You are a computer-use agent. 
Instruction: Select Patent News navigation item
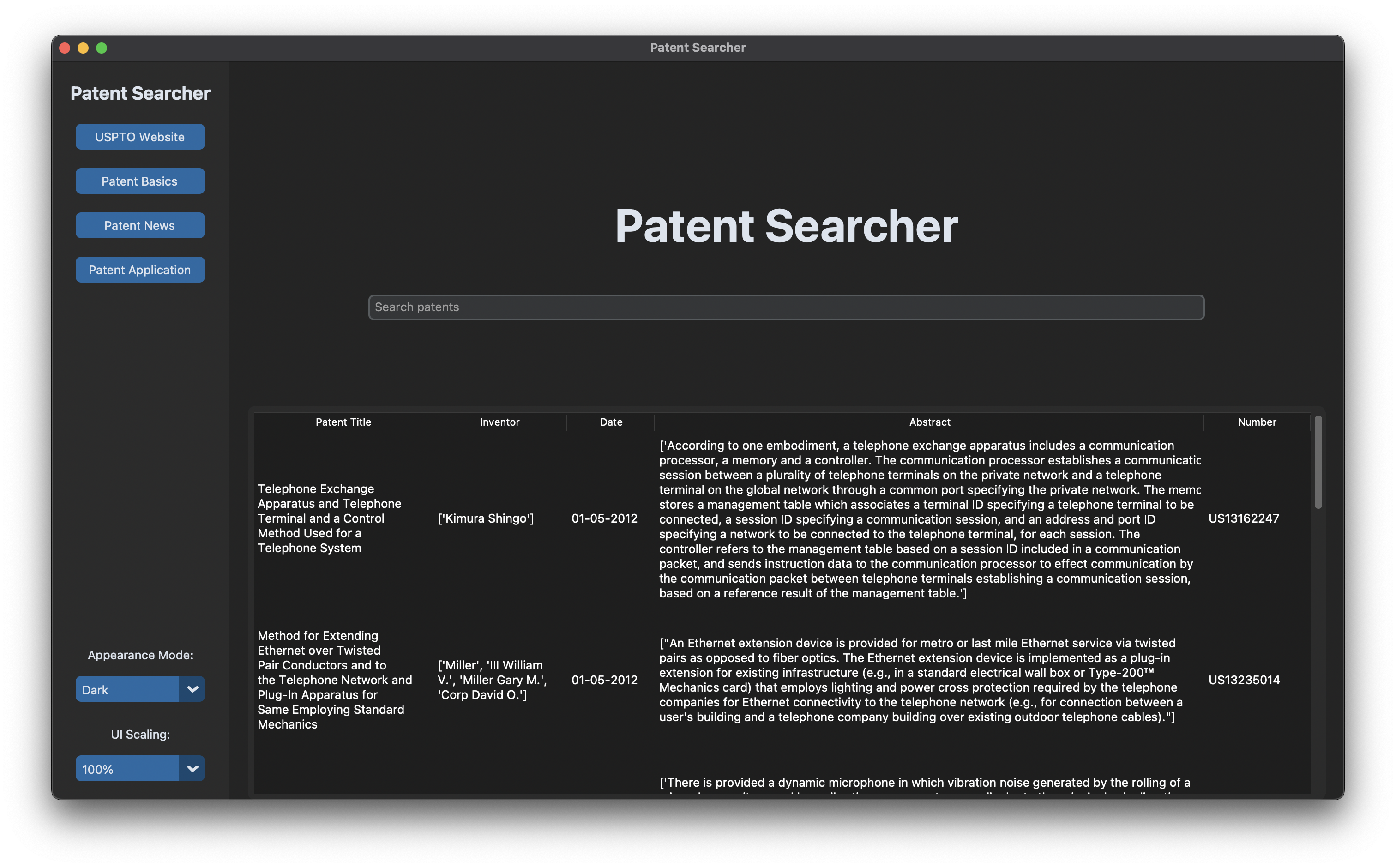pyautogui.click(x=139, y=225)
